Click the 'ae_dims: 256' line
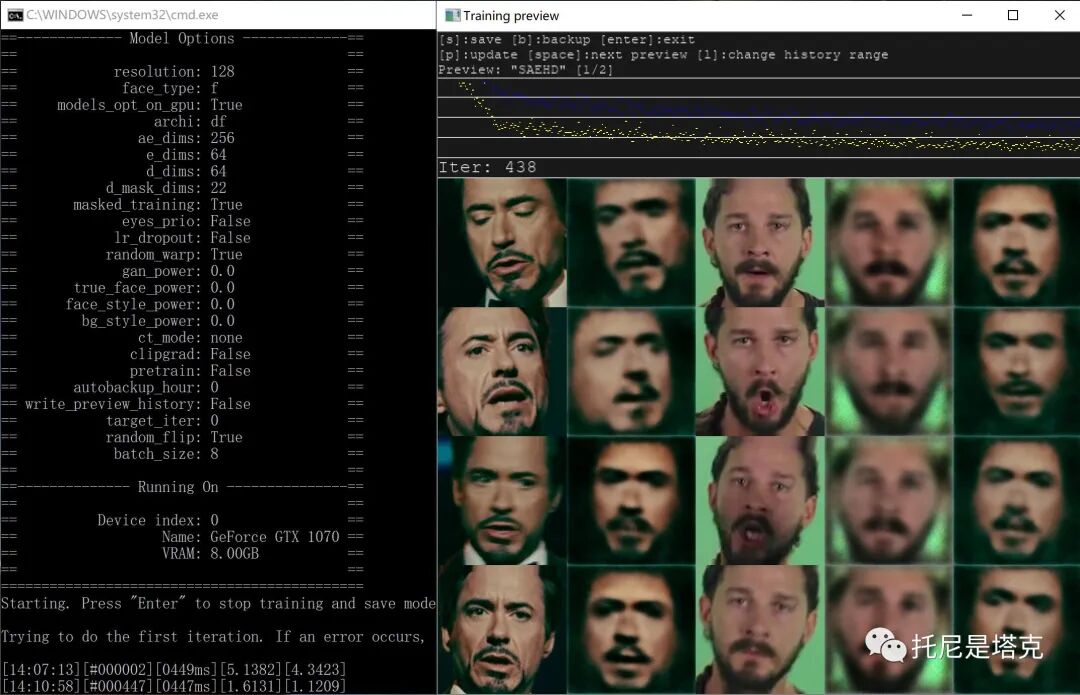Screen dimensions: 1080x695 point(186,138)
